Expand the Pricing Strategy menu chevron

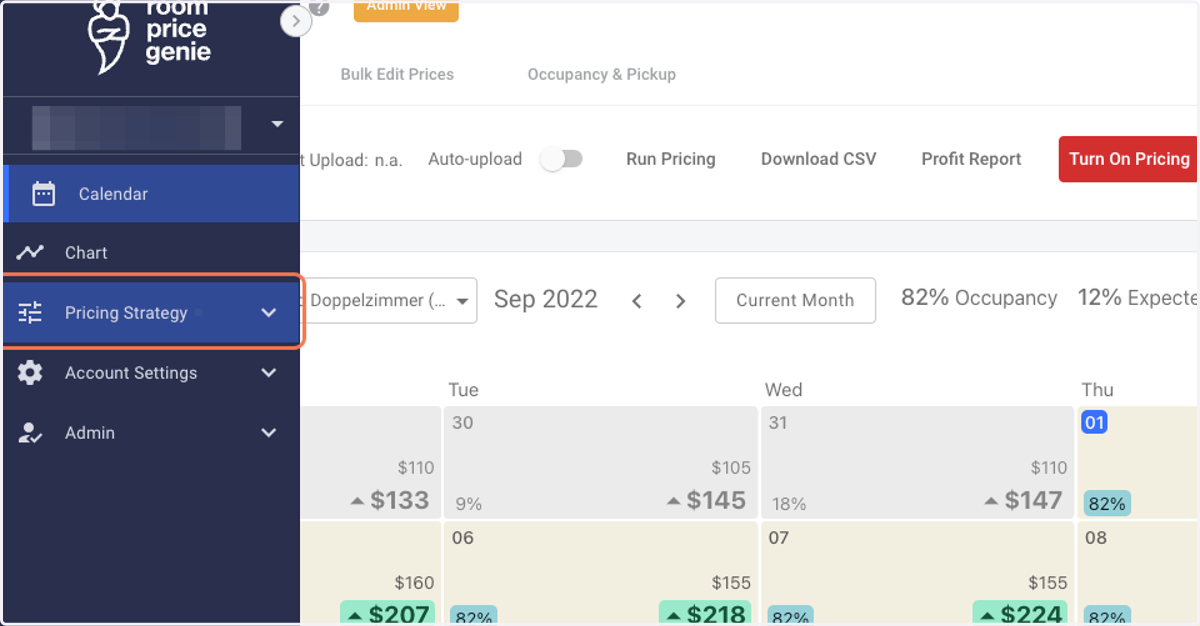click(268, 313)
